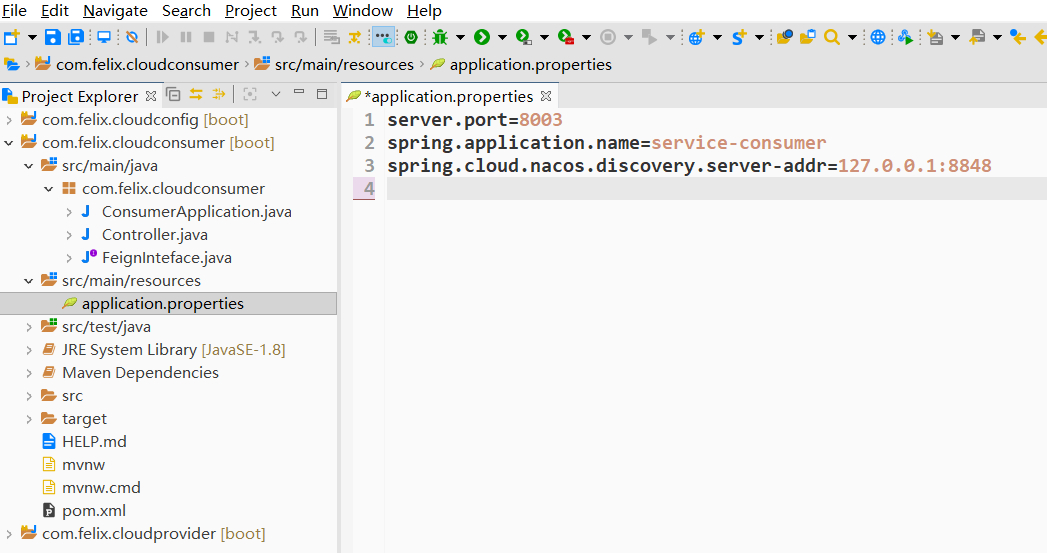Place cursor on empty editor line 4
Viewport: 1047px width, 553px height.
tap(716, 189)
